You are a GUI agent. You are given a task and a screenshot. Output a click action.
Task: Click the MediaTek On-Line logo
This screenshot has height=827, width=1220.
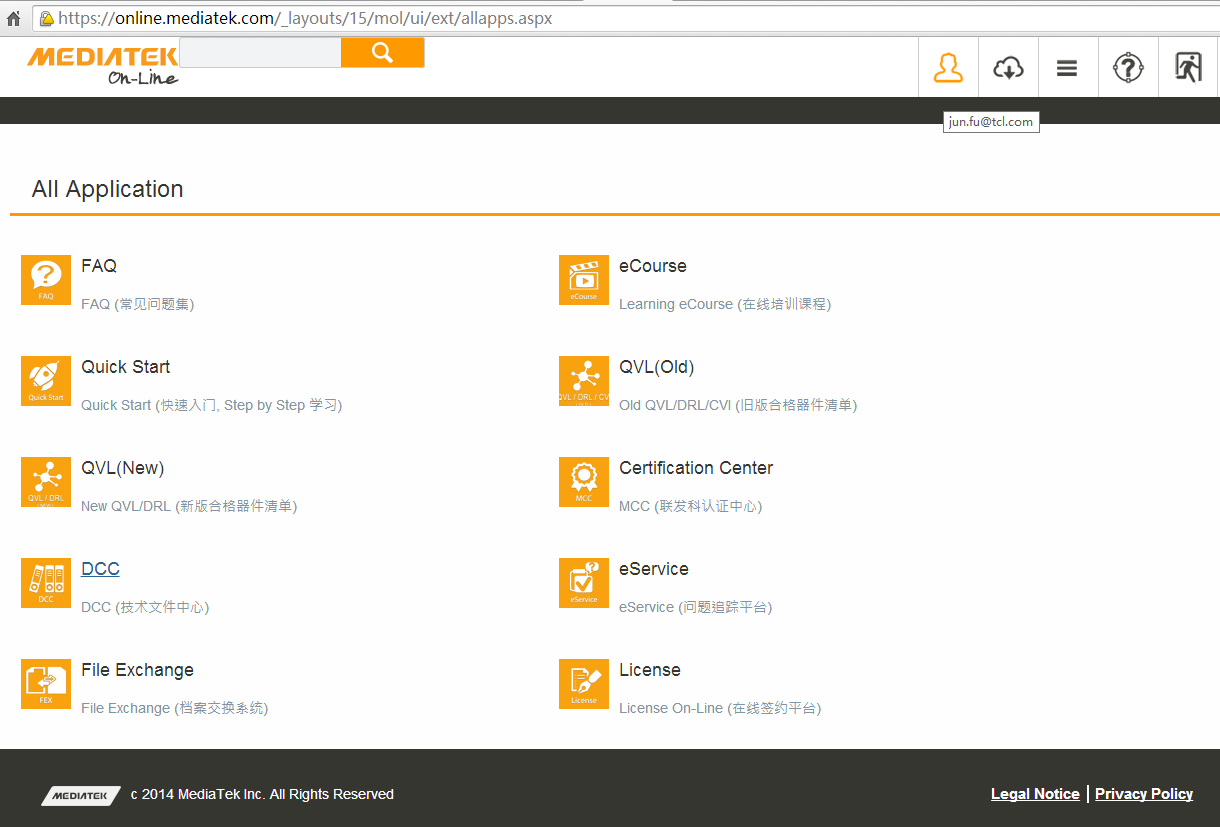click(103, 65)
